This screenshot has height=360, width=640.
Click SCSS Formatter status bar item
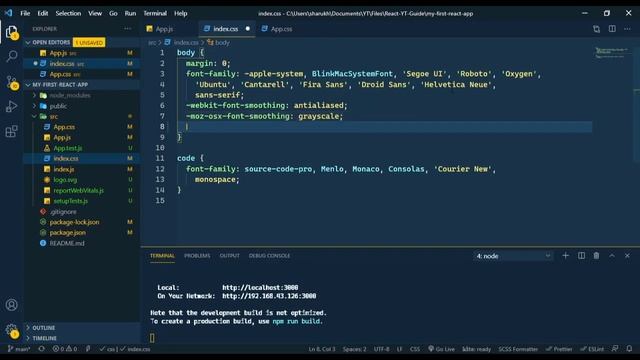click(x=518, y=349)
